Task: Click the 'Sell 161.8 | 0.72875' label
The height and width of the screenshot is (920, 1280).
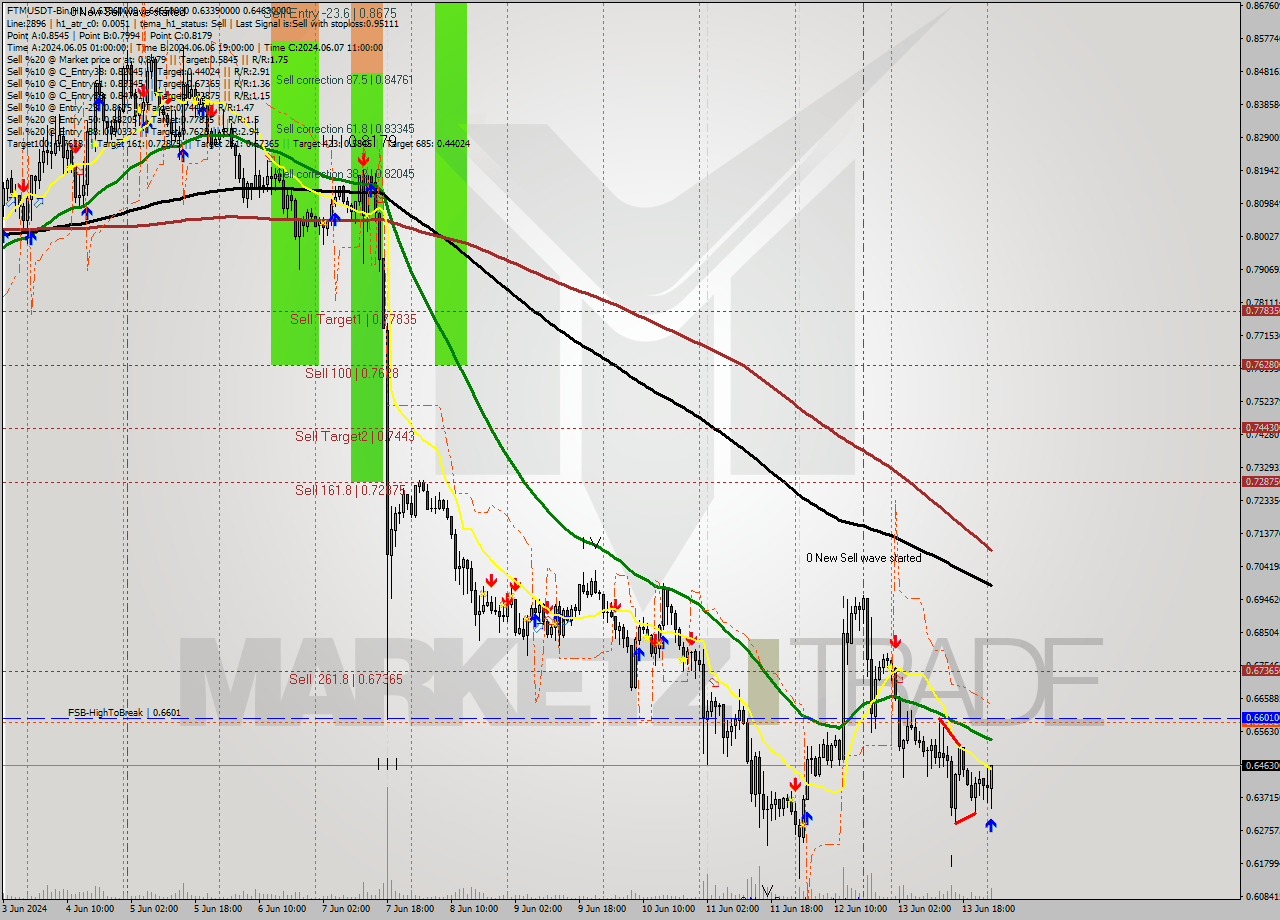Action: pyautogui.click(x=350, y=490)
